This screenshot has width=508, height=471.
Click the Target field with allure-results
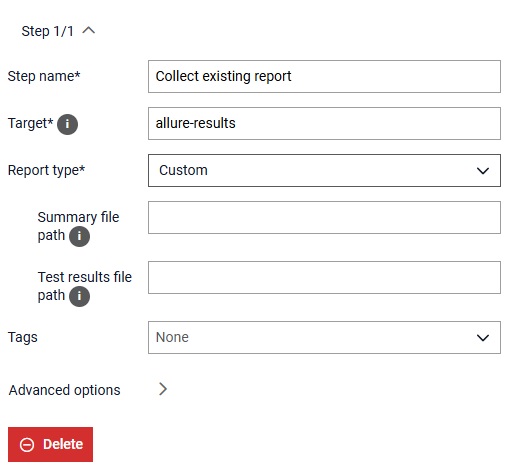click(x=324, y=123)
